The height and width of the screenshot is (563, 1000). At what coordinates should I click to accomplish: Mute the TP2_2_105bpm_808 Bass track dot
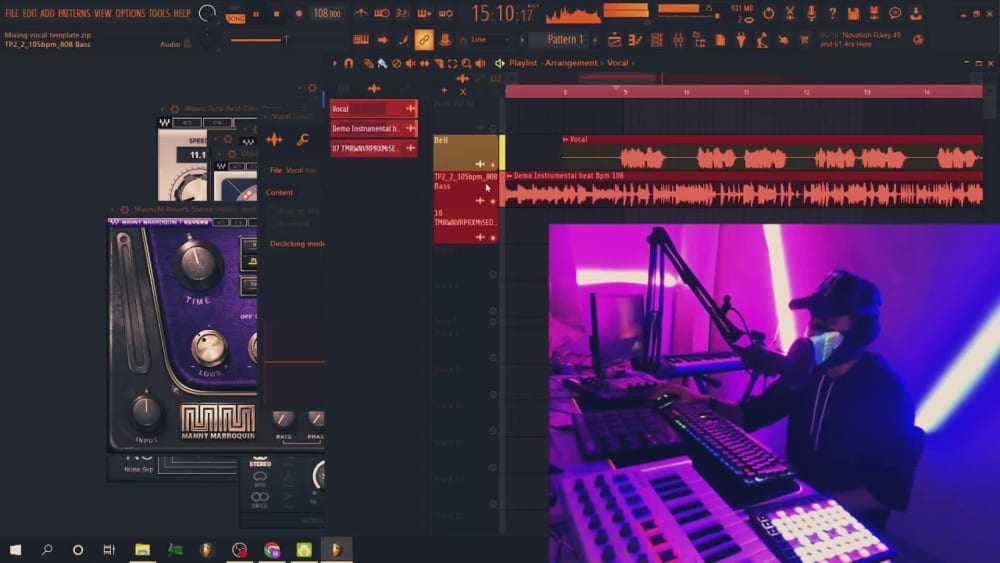pos(492,201)
